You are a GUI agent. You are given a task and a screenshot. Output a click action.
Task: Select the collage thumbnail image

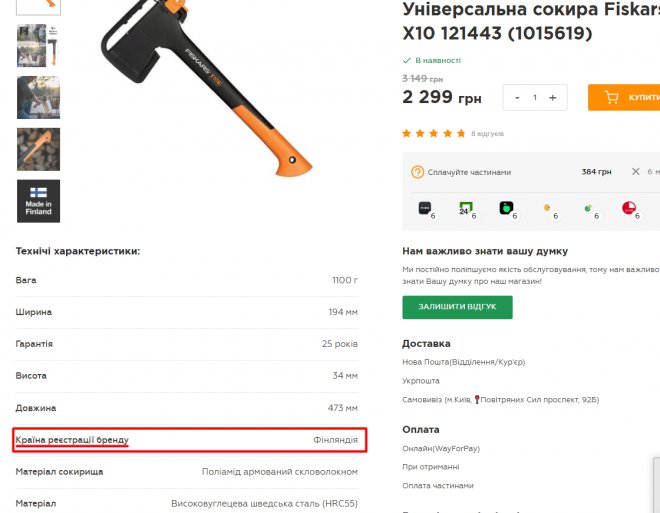coord(38,45)
